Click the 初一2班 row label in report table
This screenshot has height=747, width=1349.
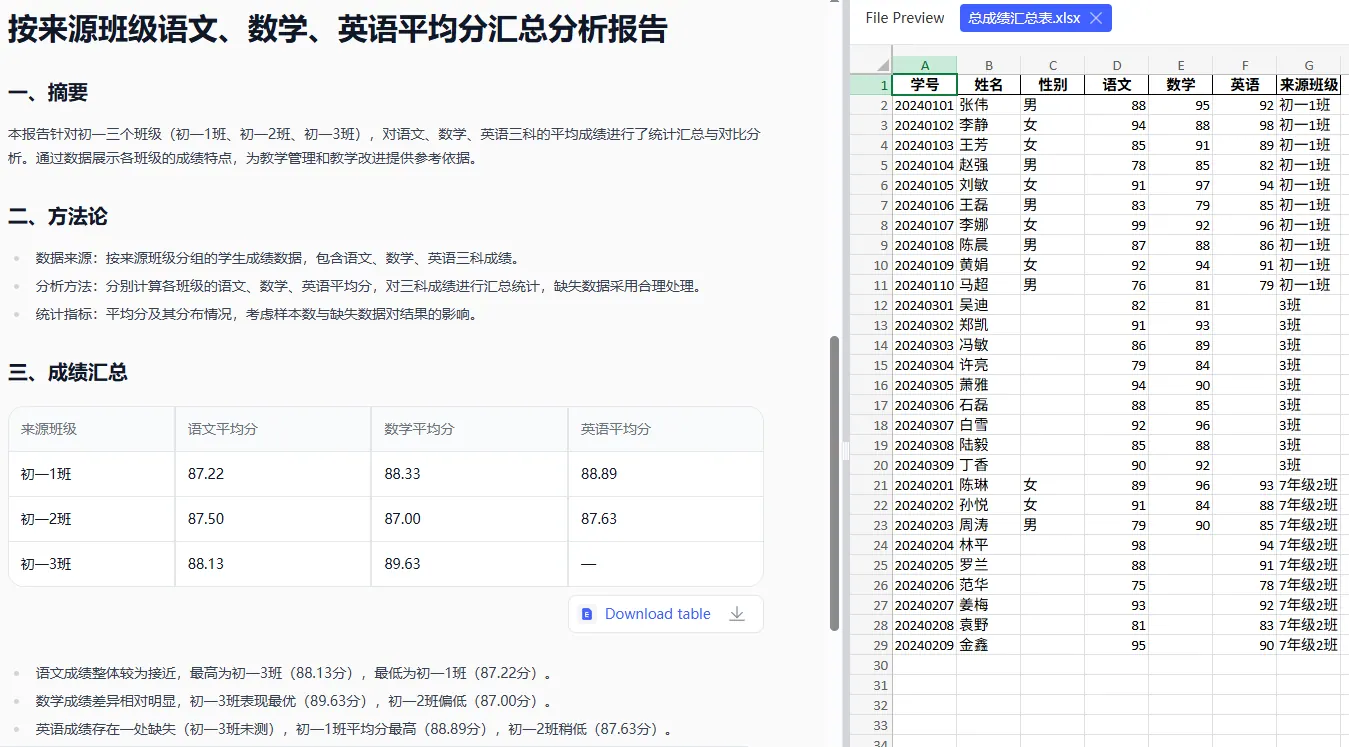[x=46, y=519]
